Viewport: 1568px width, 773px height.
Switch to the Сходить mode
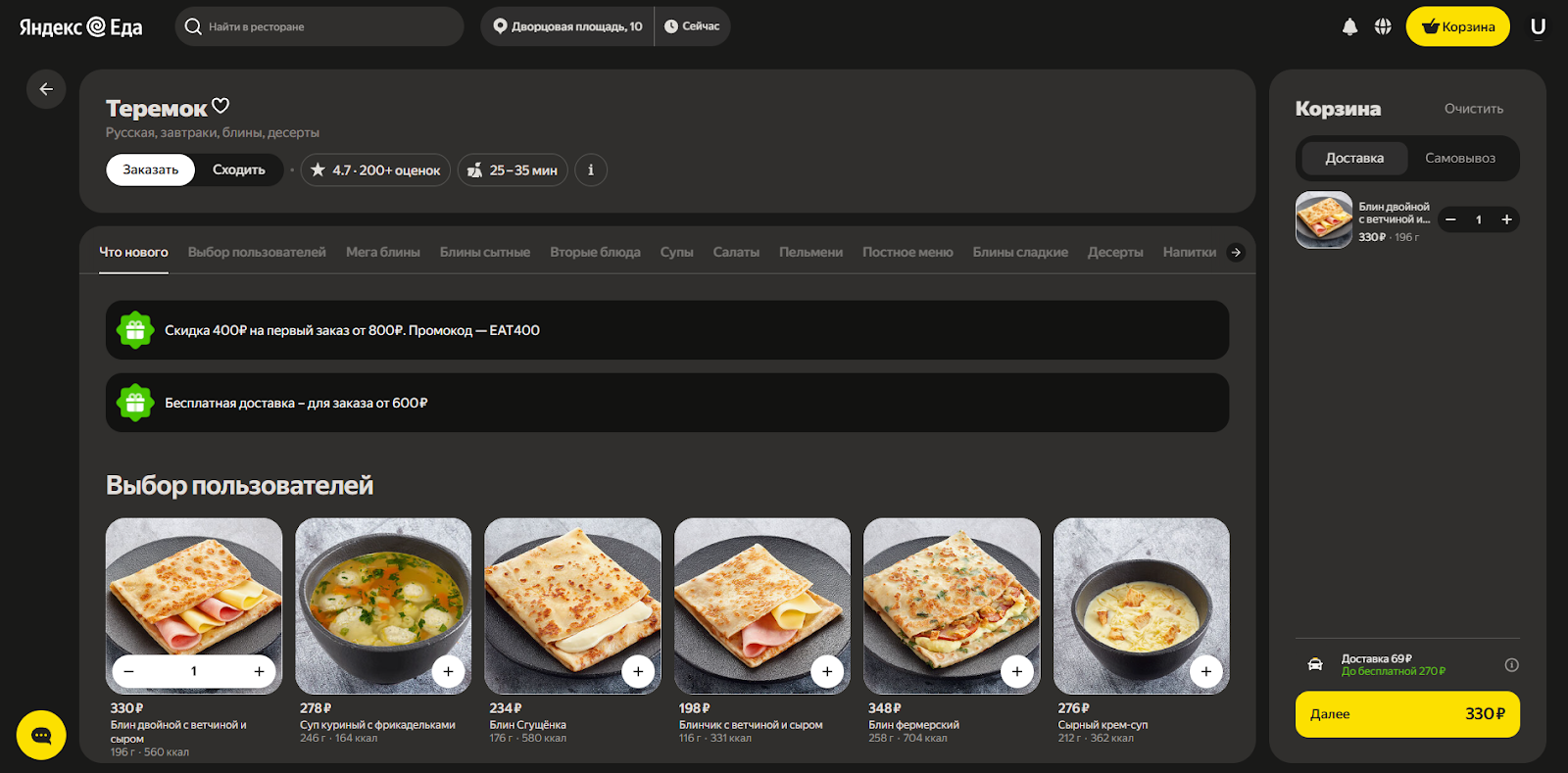(239, 169)
